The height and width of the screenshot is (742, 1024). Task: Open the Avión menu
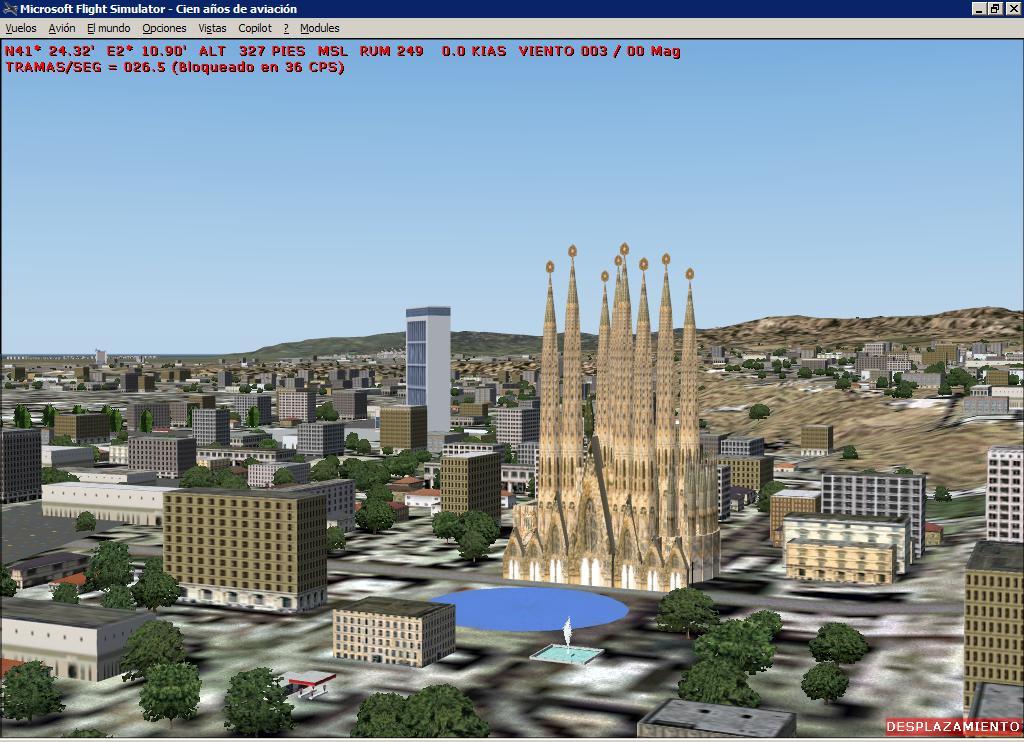coord(62,28)
